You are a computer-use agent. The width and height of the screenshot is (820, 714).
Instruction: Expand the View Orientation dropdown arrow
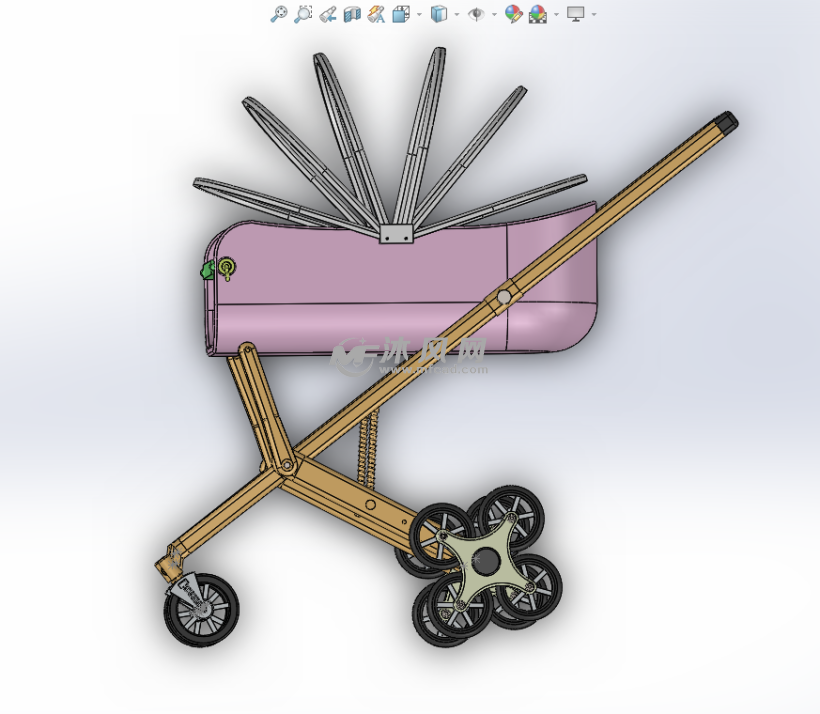point(419,15)
